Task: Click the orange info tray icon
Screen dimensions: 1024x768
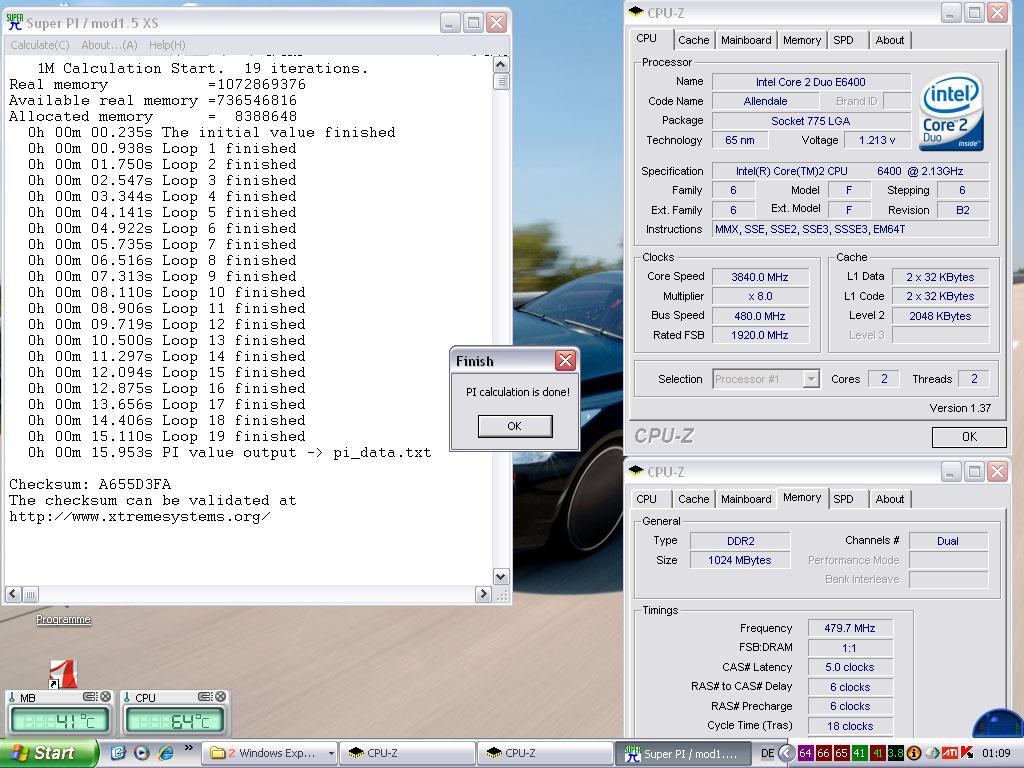Action: (914, 753)
